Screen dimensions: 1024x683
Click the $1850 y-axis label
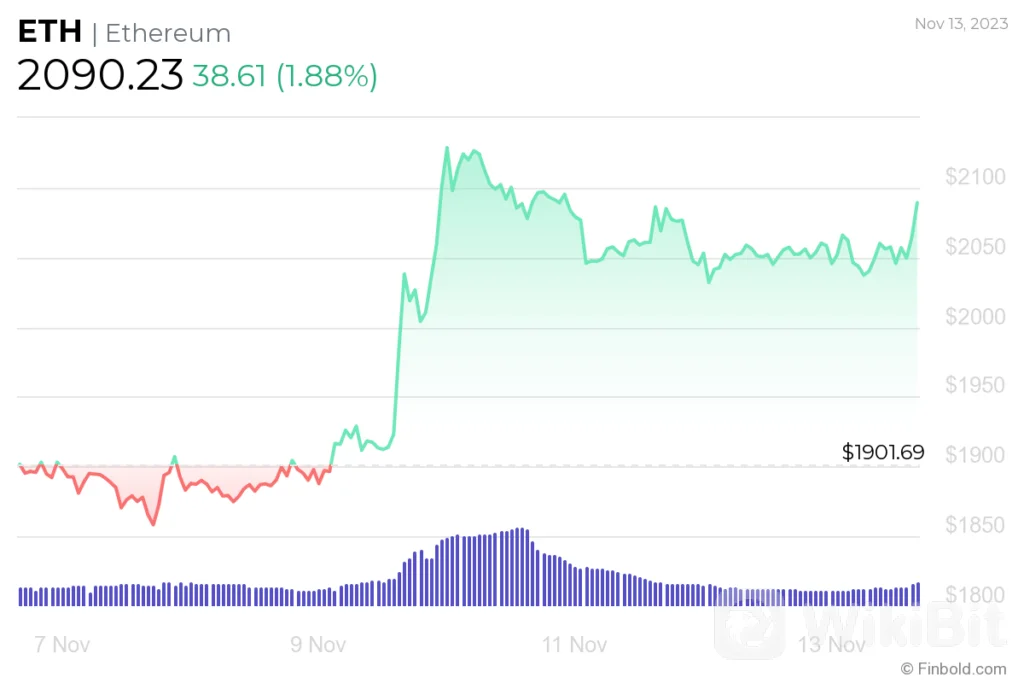976,525
